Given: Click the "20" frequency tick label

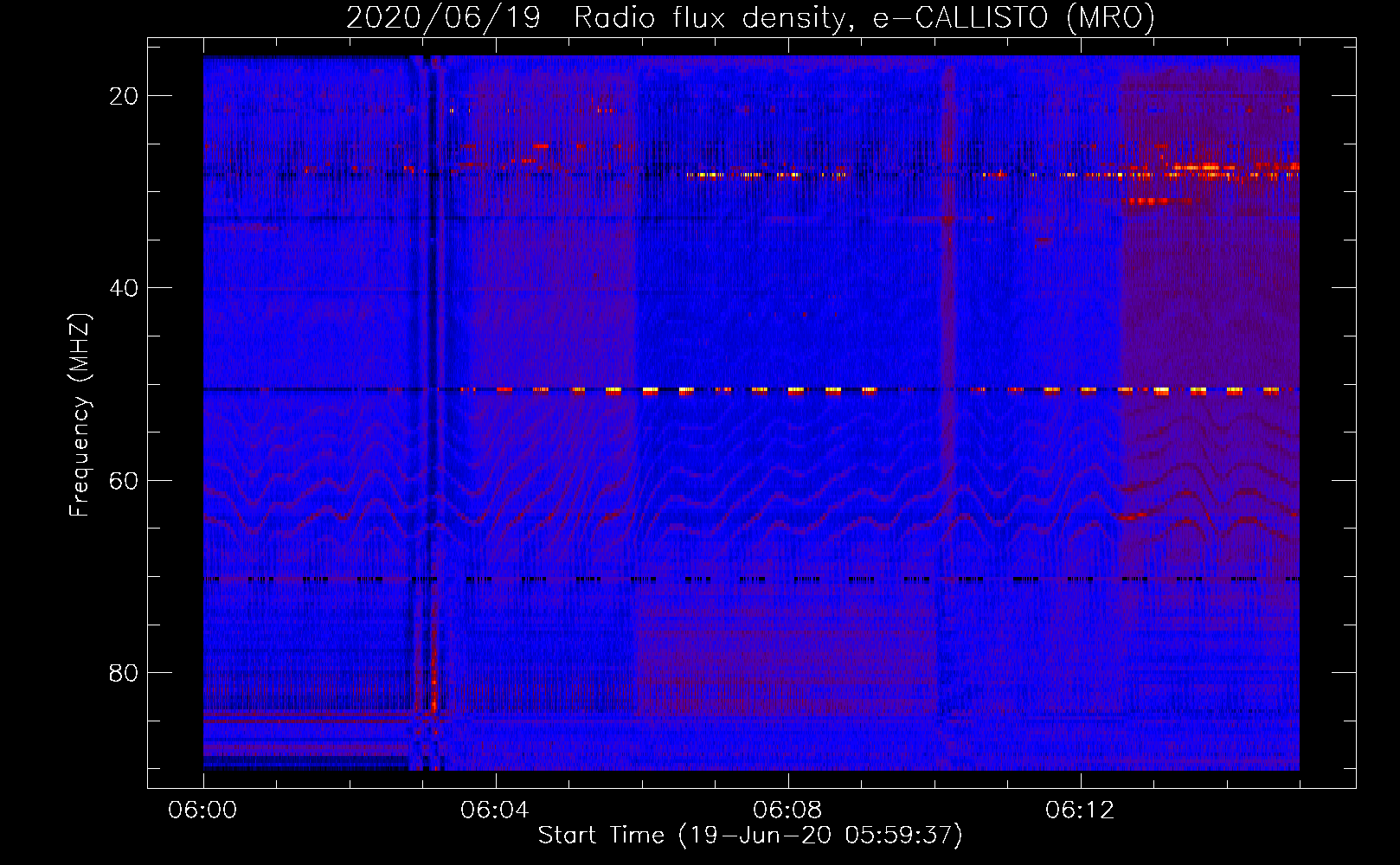Looking at the screenshot, I should point(125,96).
